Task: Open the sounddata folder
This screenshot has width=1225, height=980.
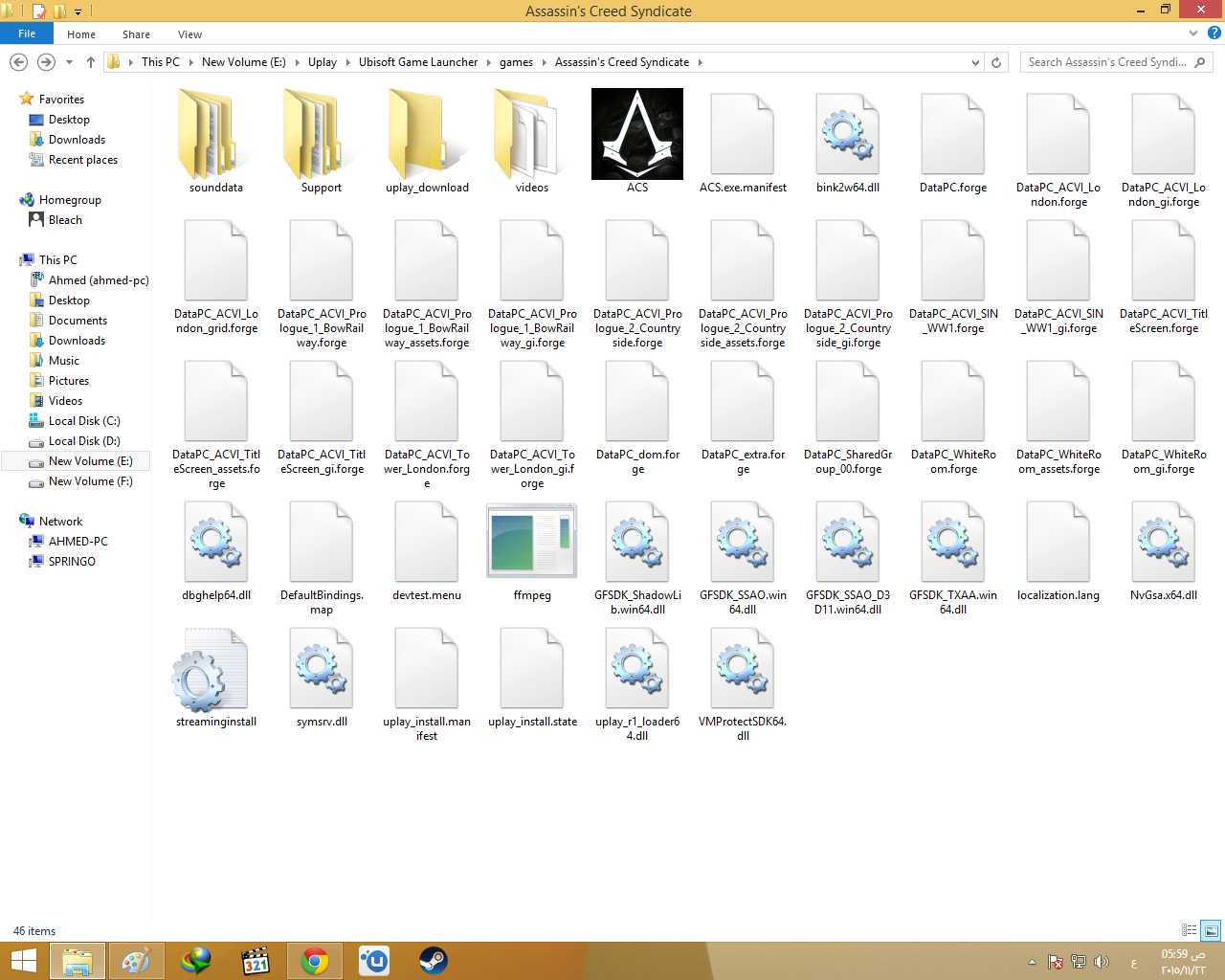Action: click(216, 134)
